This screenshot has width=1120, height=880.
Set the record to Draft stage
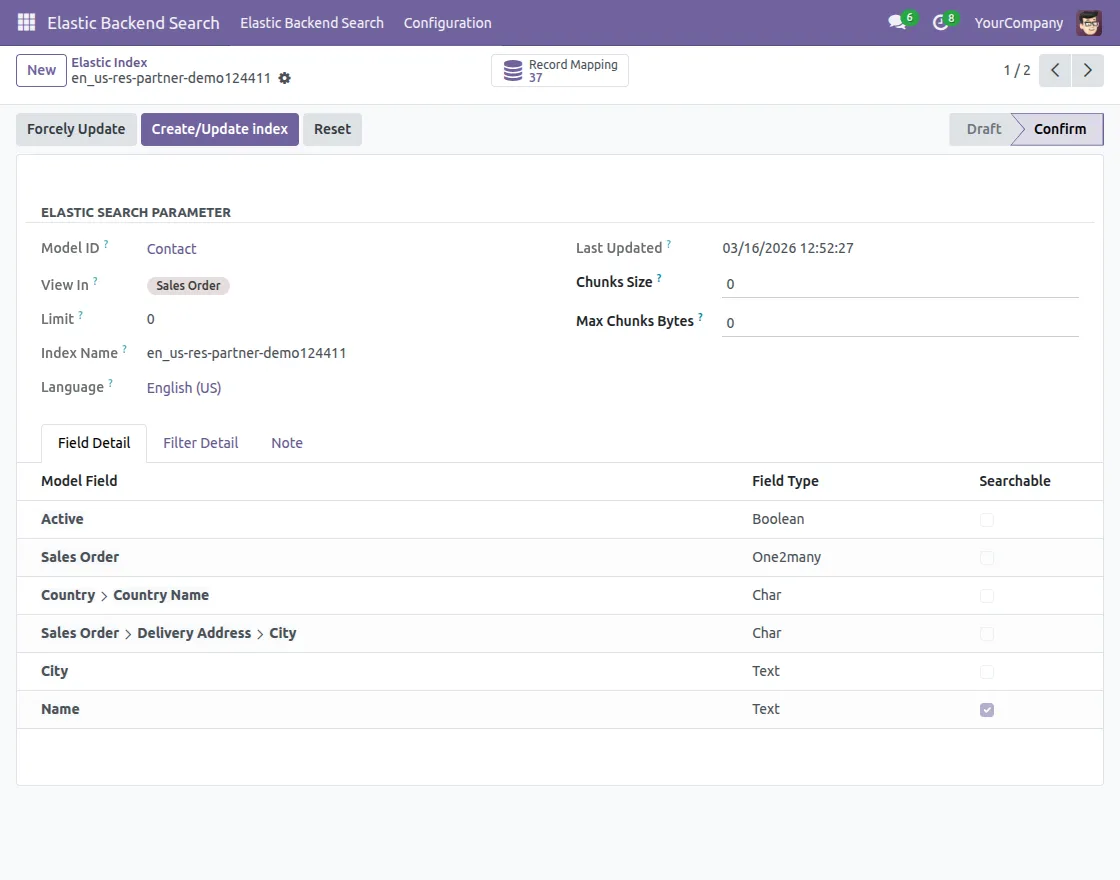click(982, 129)
